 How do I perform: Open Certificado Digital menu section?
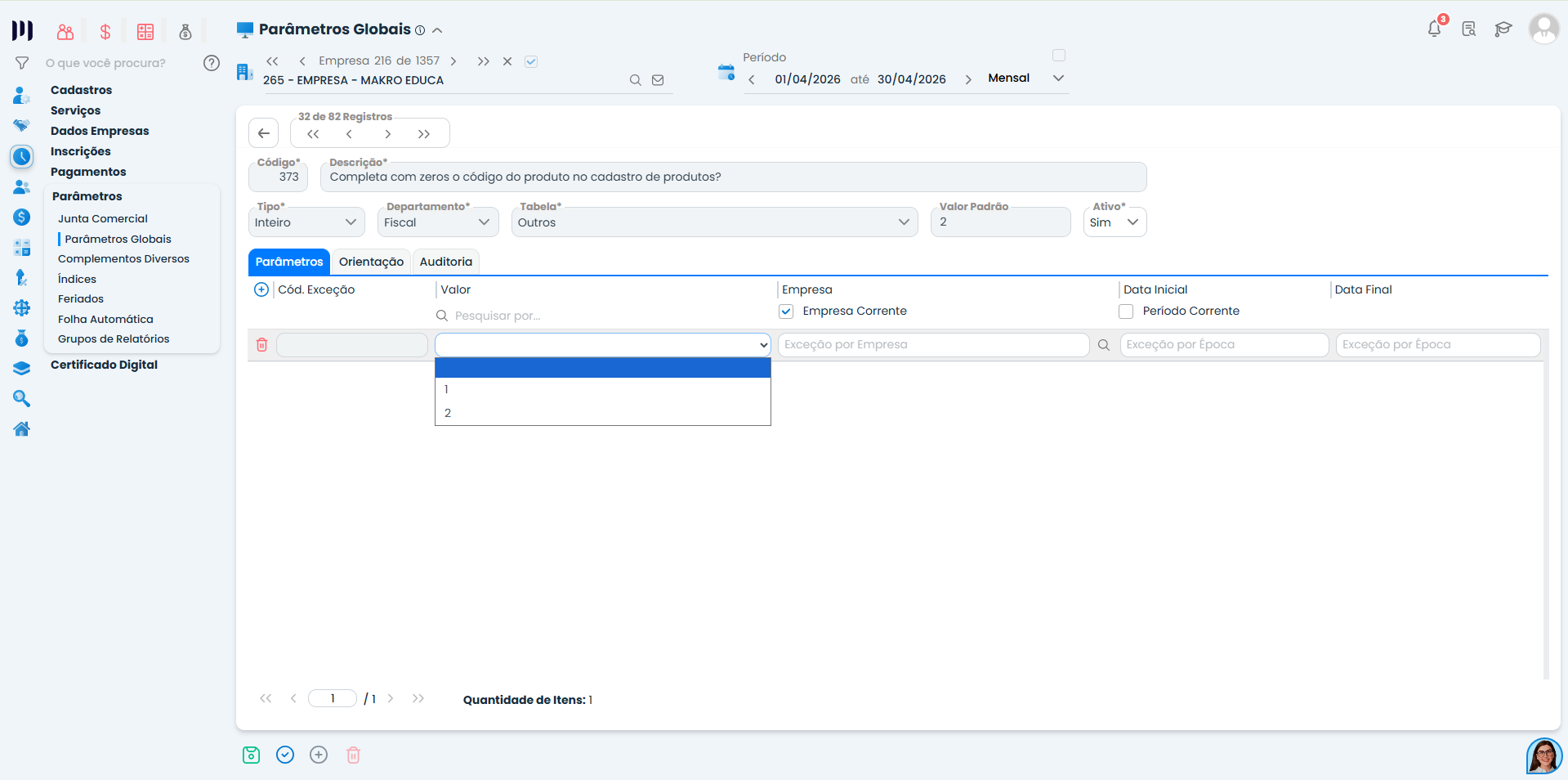104,365
